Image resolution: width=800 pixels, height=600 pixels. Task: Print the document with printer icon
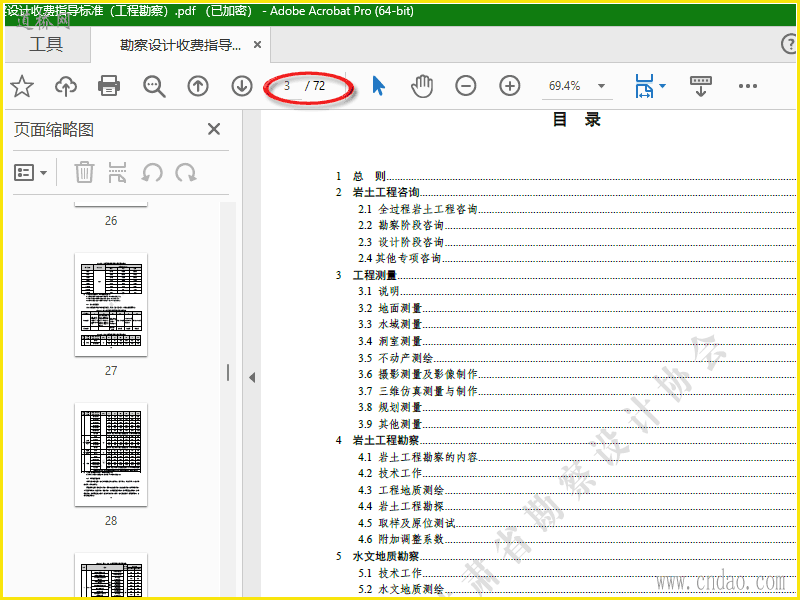point(109,86)
